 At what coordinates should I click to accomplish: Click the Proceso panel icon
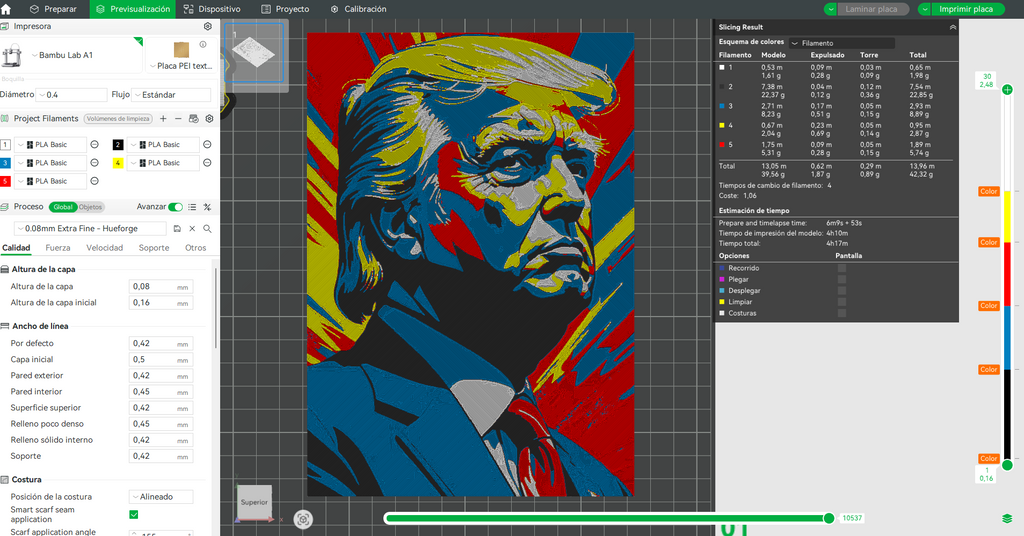5,207
